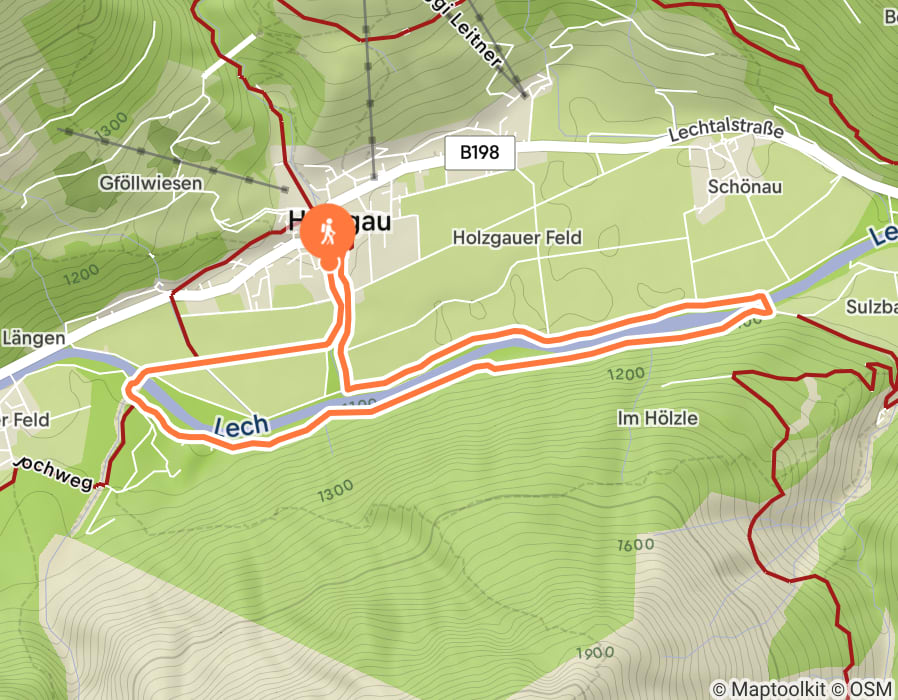Click the Längen place label
The image size is (898, 700).
(33, 338)
